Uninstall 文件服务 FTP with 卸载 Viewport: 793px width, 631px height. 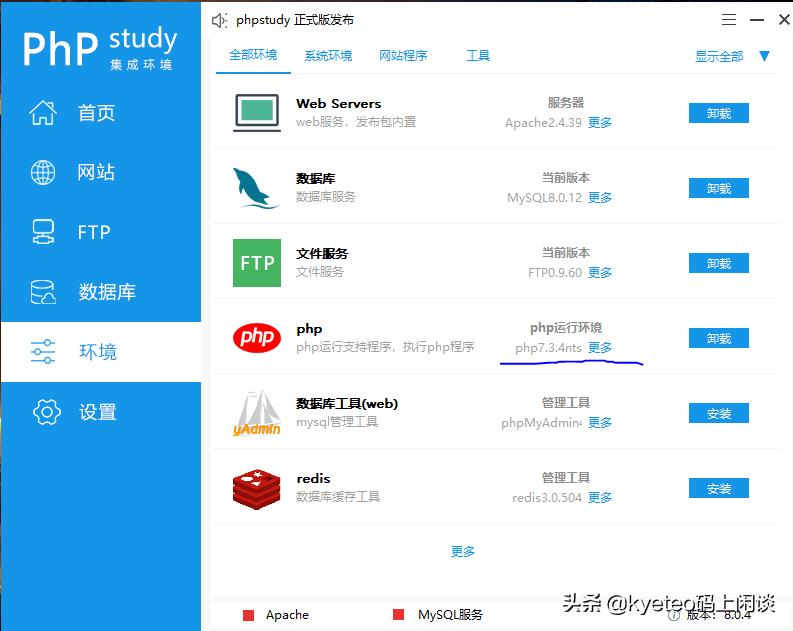(x=719, y=263)
